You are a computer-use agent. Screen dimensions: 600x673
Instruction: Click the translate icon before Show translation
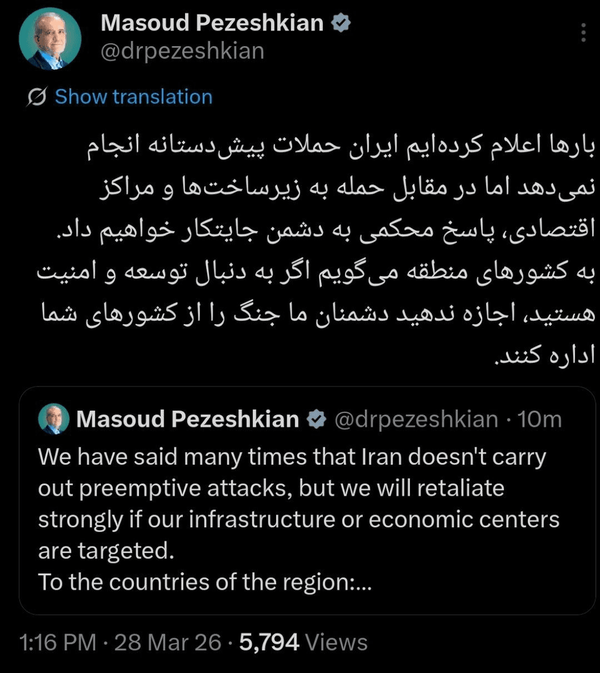point(39,97)
